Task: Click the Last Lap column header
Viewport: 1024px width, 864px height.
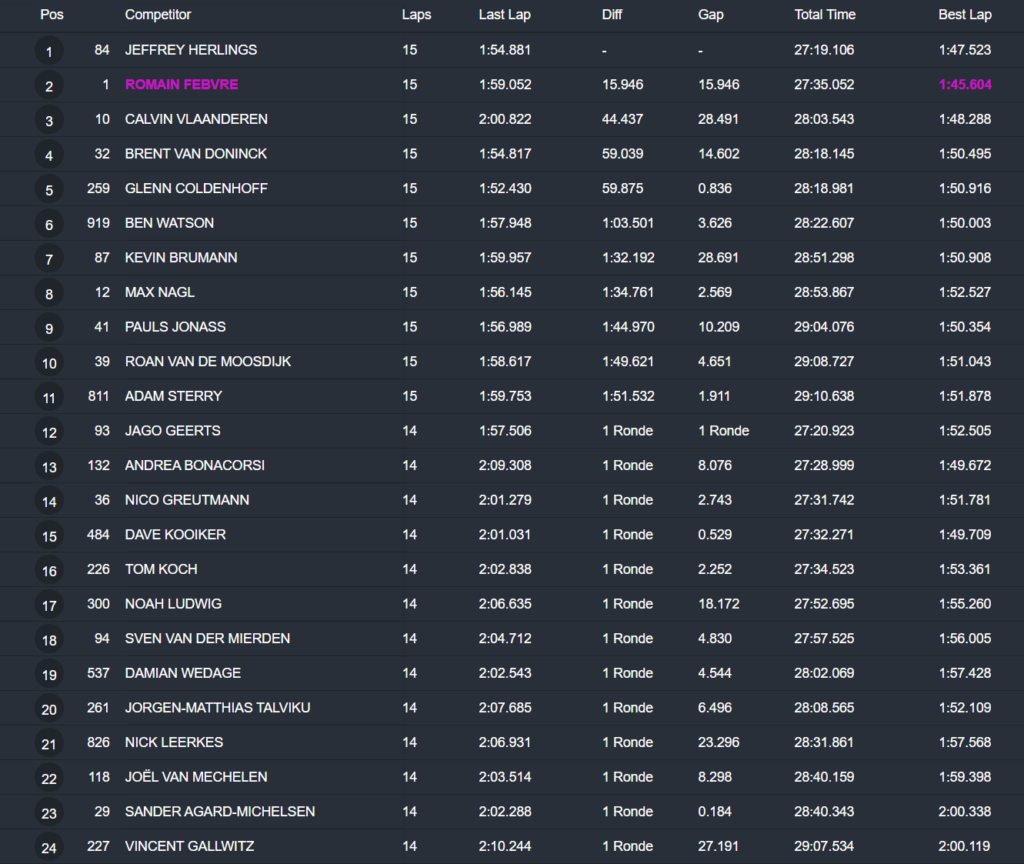Action: [503, 15]
